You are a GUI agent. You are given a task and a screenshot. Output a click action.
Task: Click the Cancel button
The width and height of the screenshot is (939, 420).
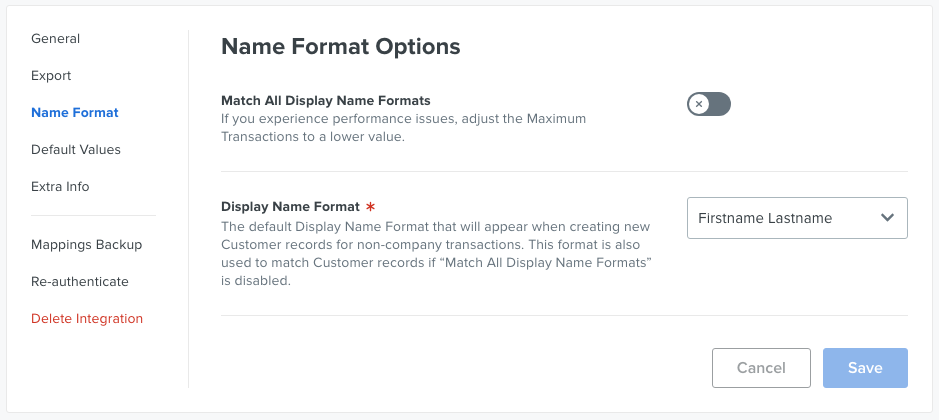[761, 368]
